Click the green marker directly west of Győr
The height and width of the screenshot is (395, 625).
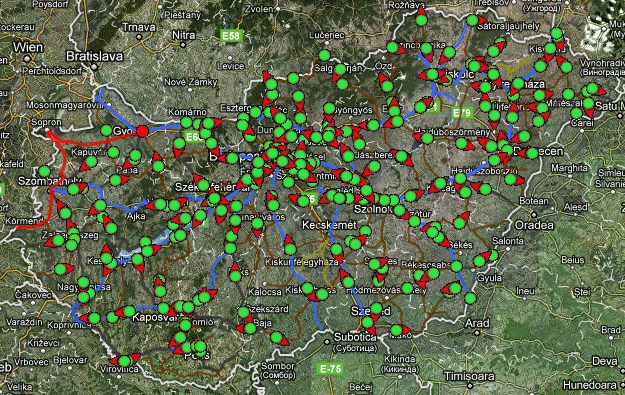point(106,130)
